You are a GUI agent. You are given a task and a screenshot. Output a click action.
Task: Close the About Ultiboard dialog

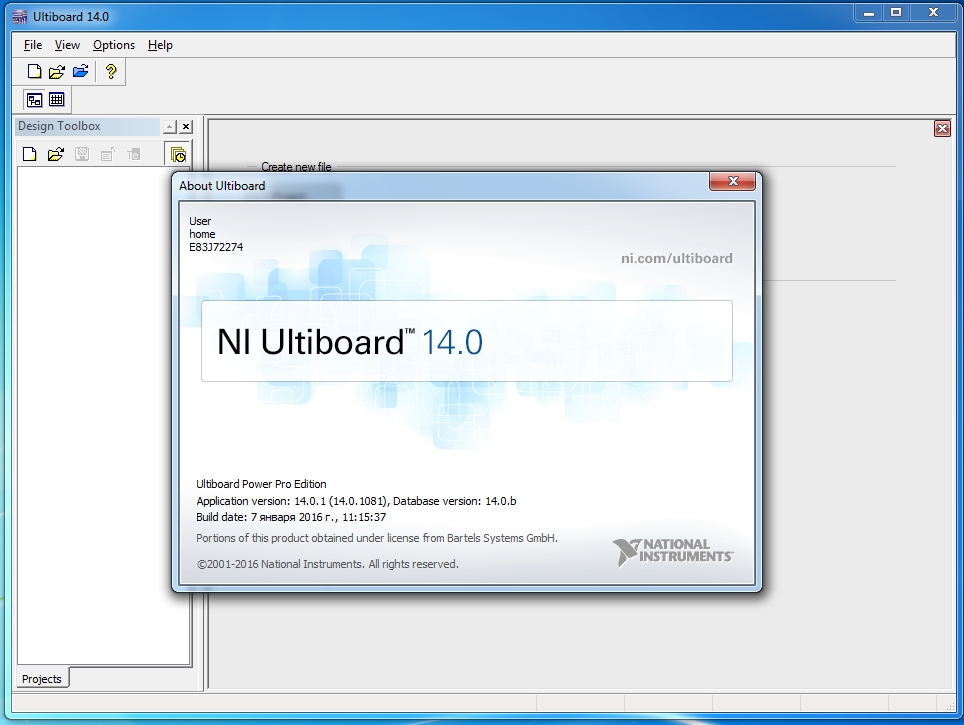tap(732, 181)
